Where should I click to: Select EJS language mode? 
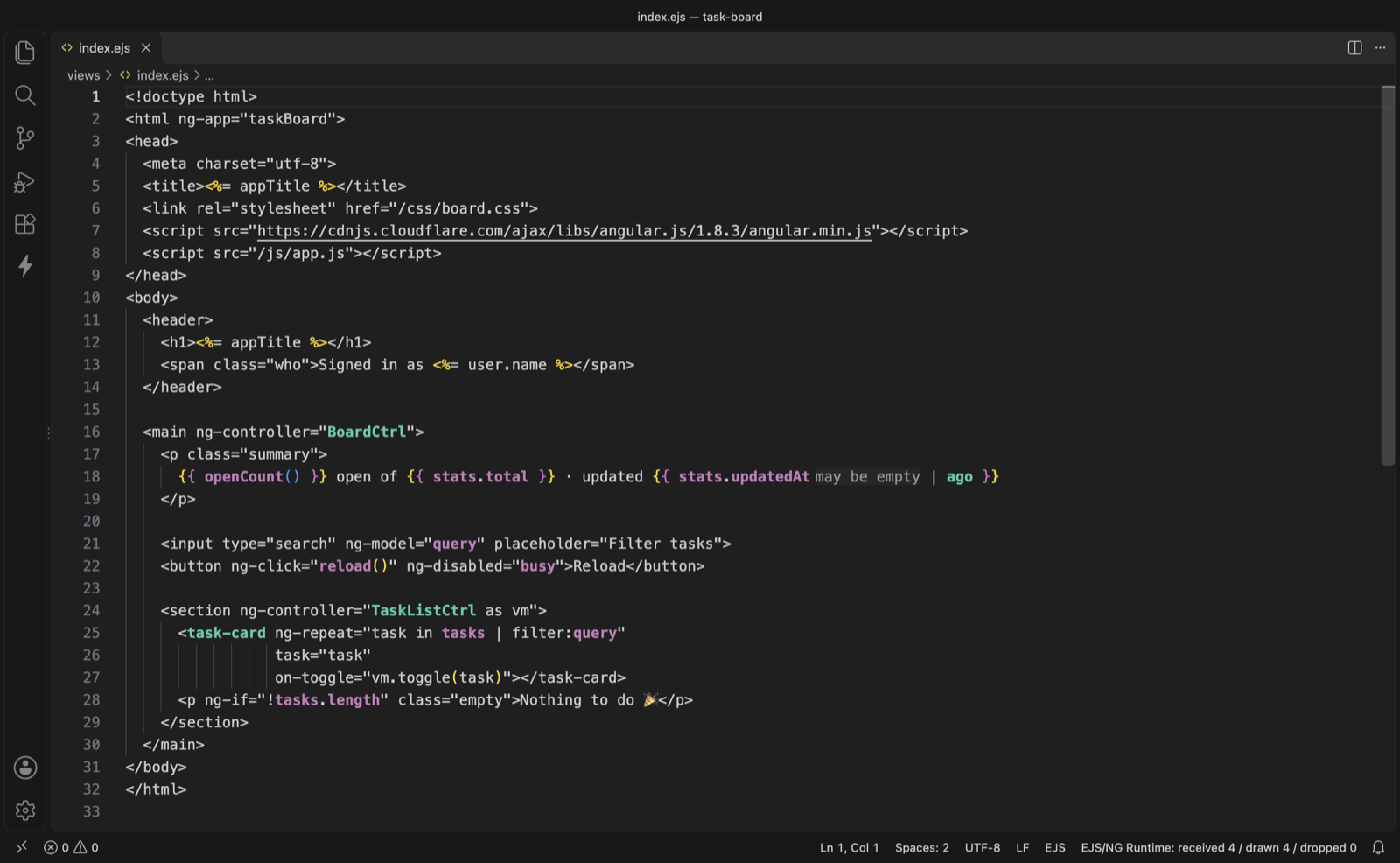[1055, 847]
